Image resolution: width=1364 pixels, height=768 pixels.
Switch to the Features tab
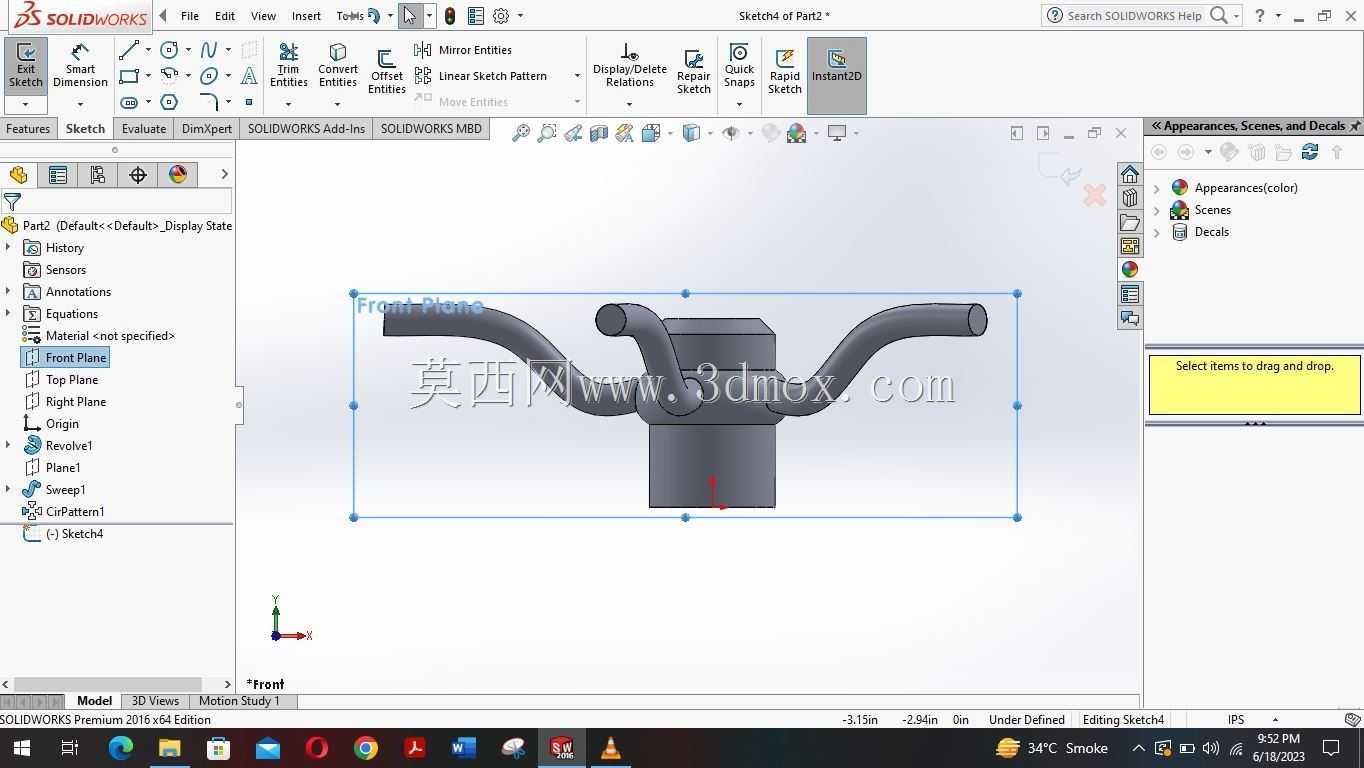click(28, 129)
